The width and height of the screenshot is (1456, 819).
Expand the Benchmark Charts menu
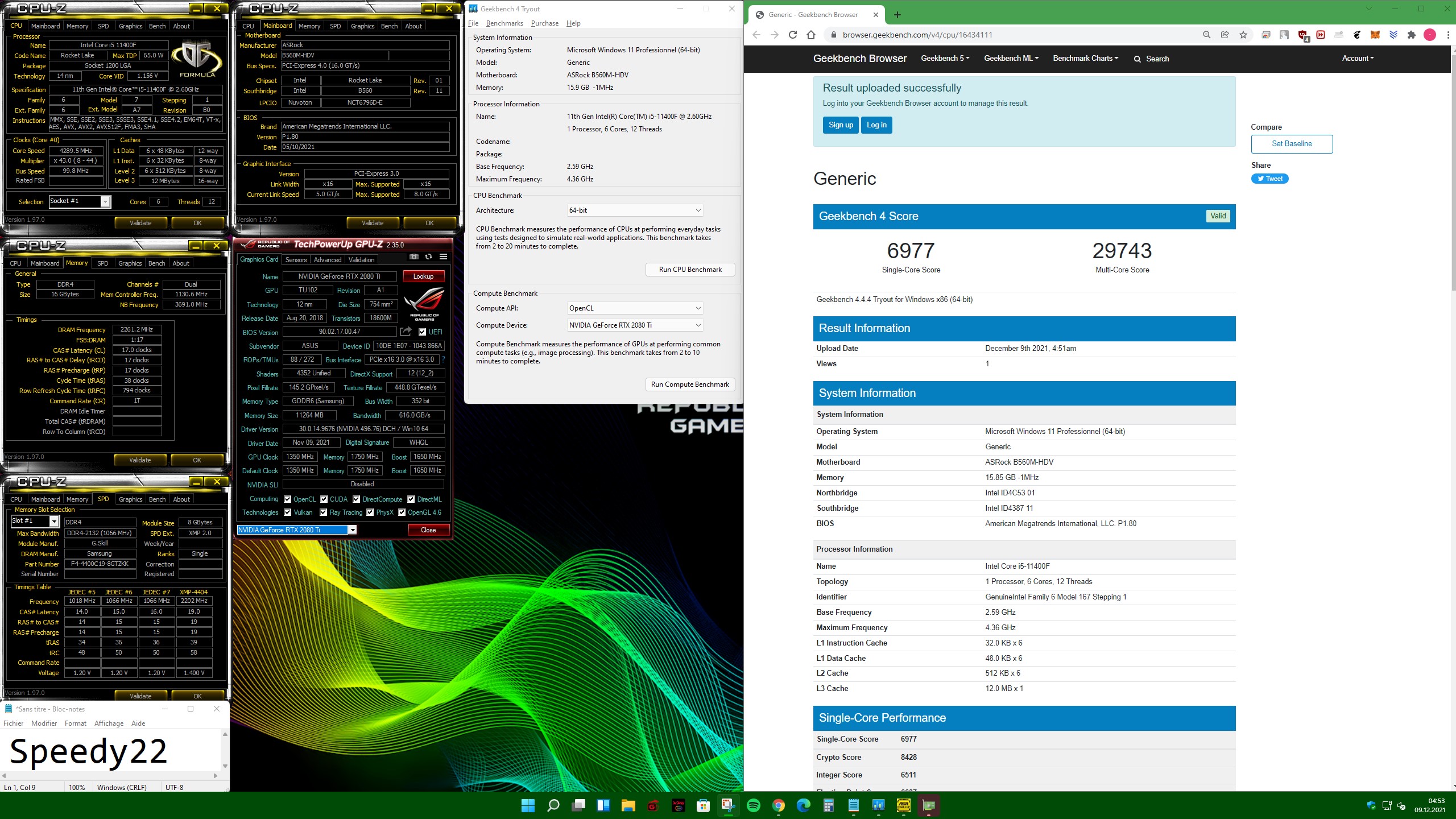pyautogui.click(x=1086, y=58)
